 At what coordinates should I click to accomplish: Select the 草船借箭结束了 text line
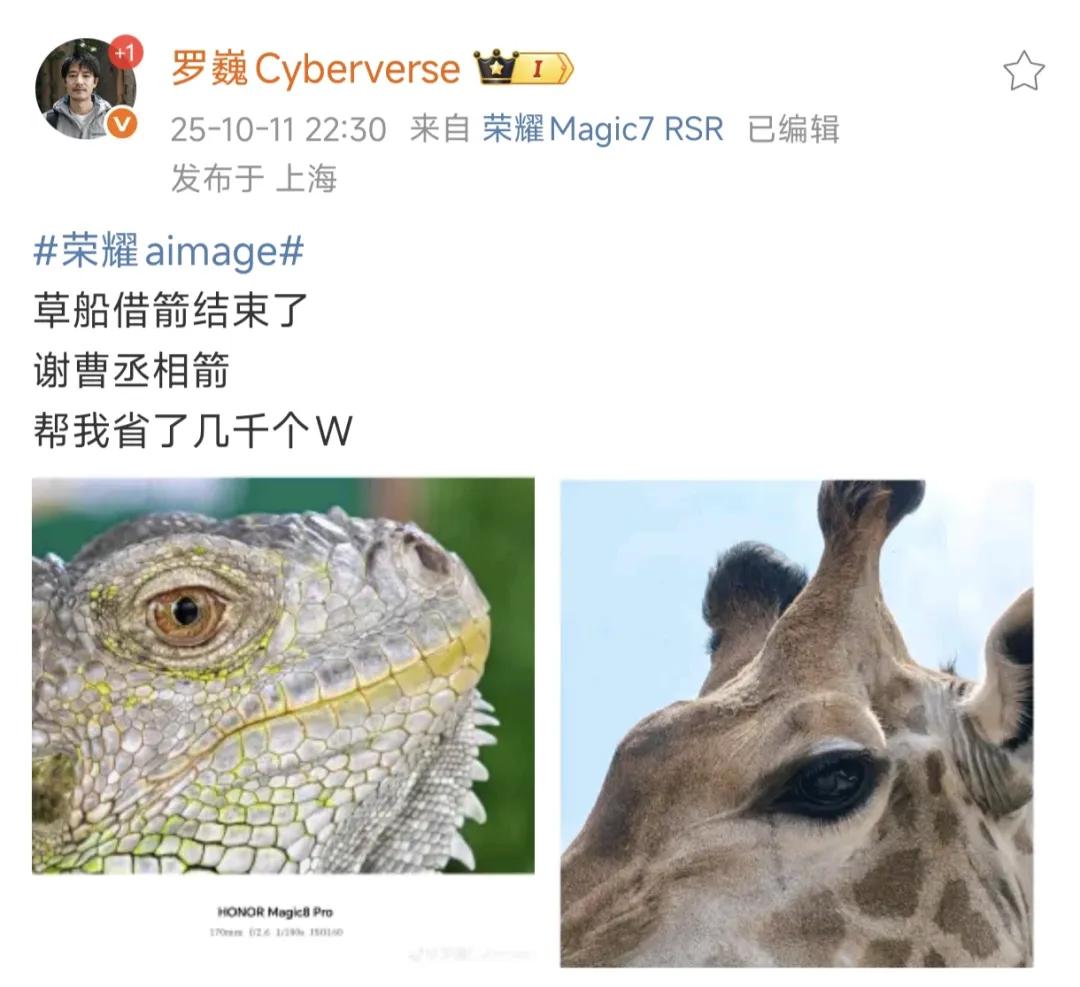coord(170,310)
